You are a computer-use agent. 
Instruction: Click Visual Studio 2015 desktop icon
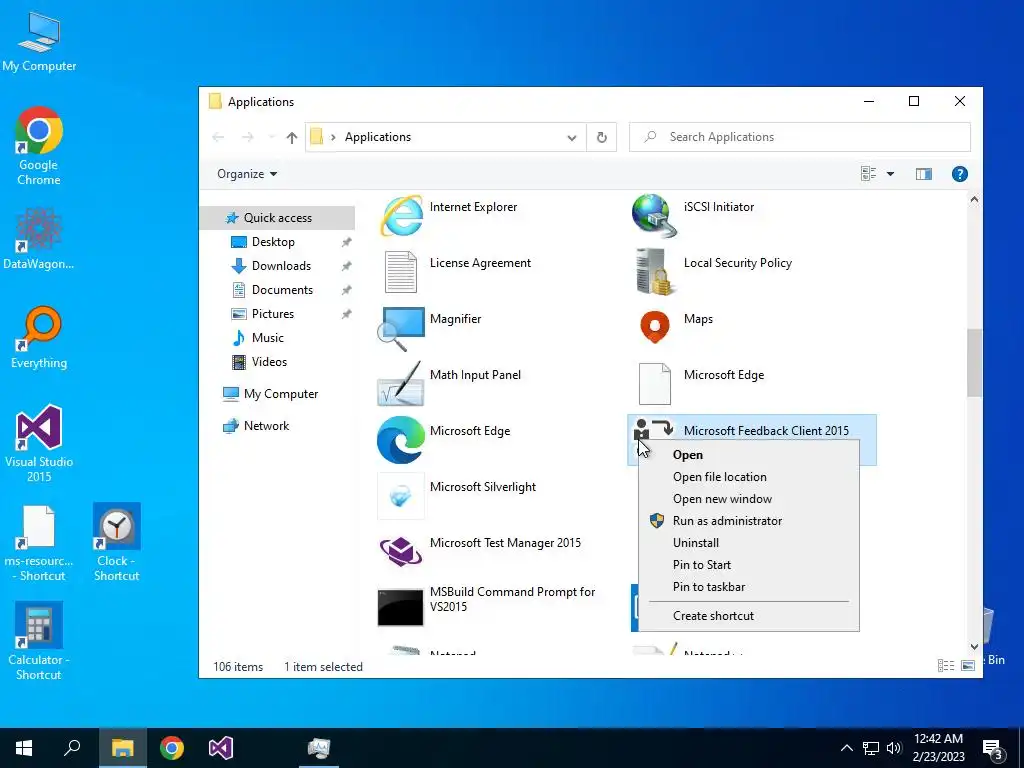point(39,443)
